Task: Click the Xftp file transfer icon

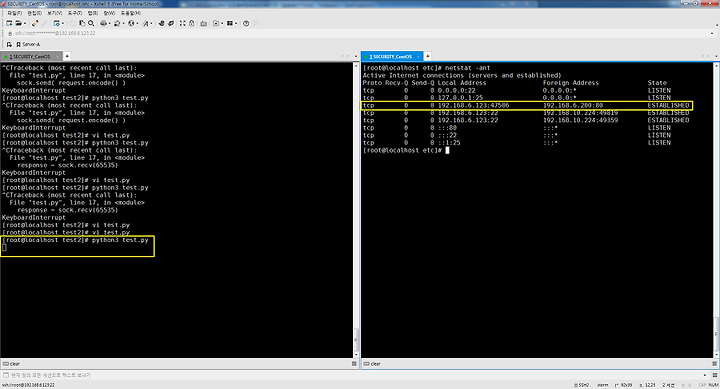Action: pos(161,23)
